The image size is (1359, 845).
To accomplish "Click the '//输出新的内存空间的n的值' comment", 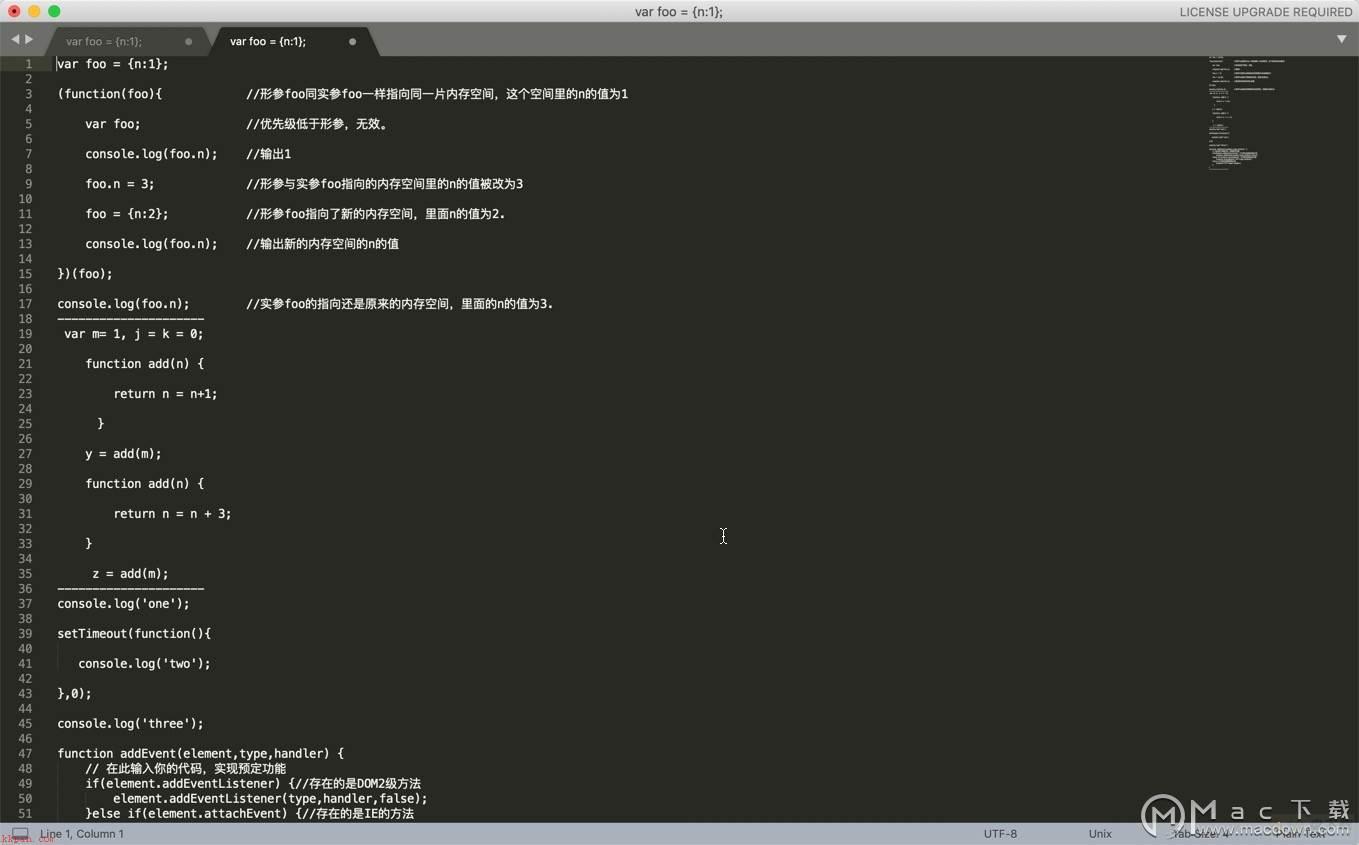I will (322, 244).
